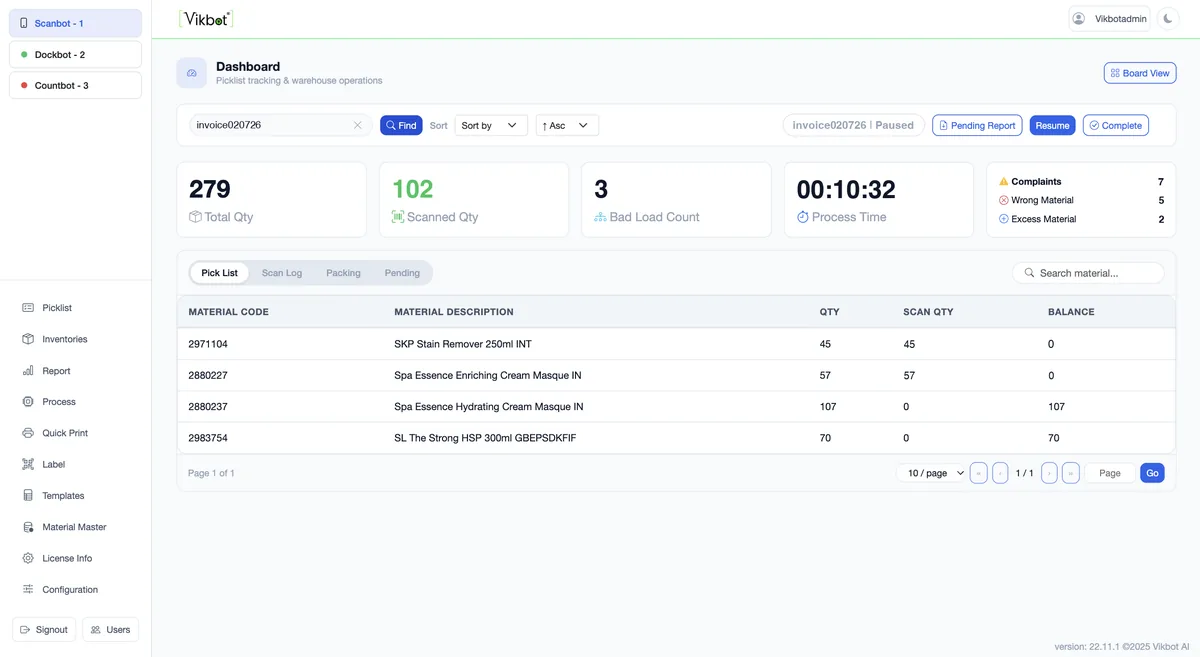Screen dimensions: 1200x657
Task: Select material code 2971104
Action: pos(208,344)
